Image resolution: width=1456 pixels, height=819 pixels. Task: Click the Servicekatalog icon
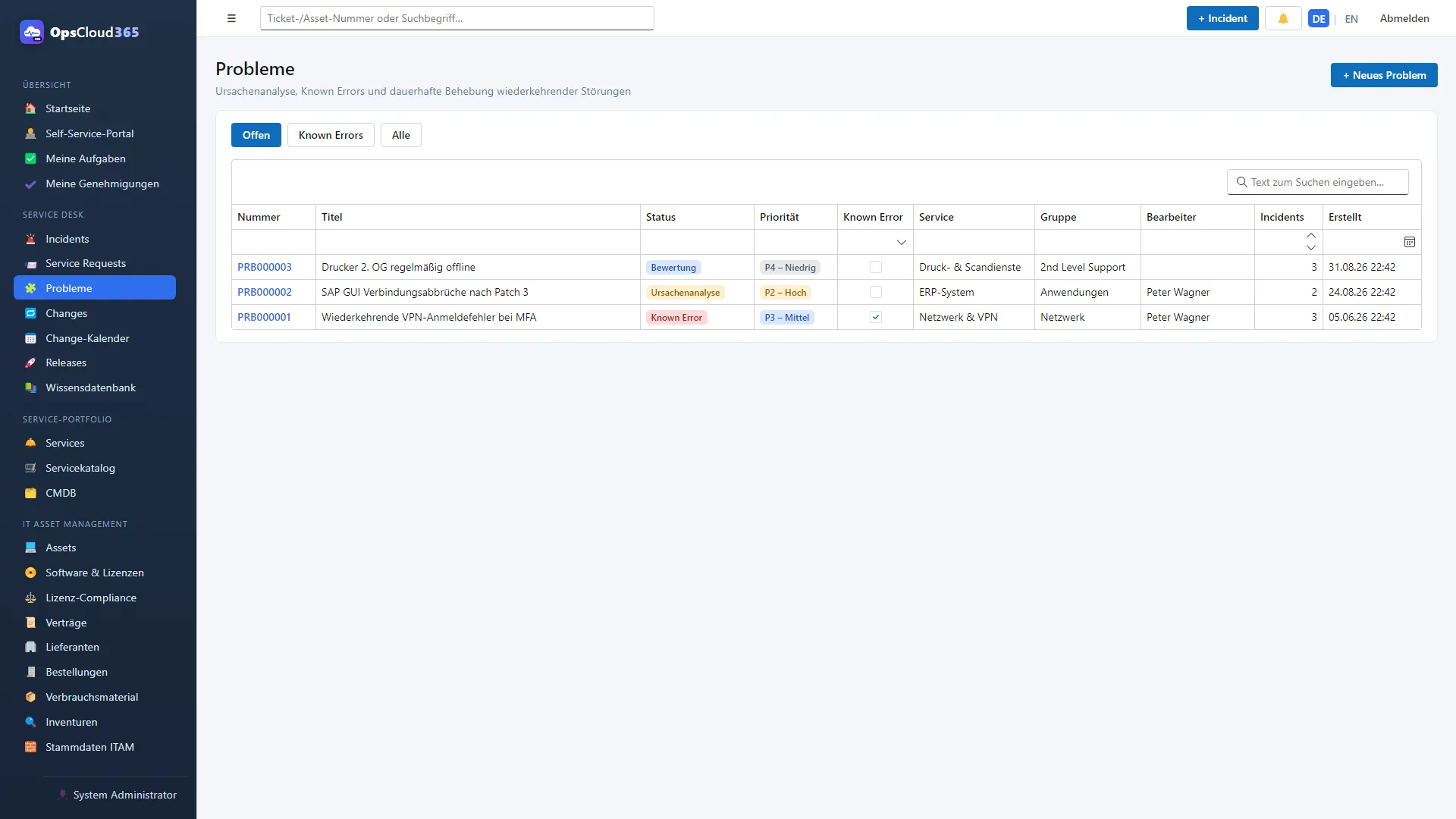[x=30, y=468]
